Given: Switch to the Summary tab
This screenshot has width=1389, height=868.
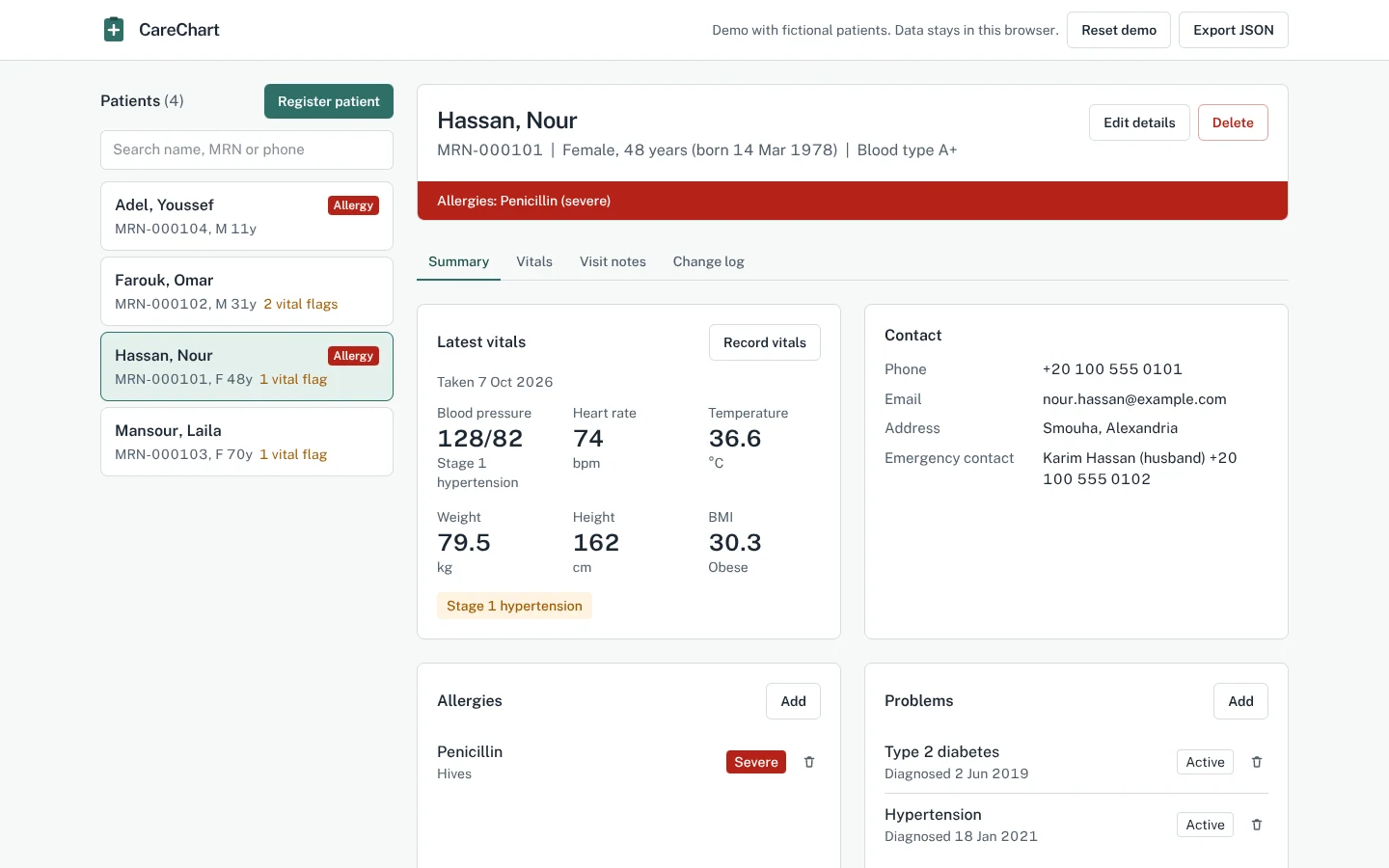Looking at the screenshot, I should (458, 261).
